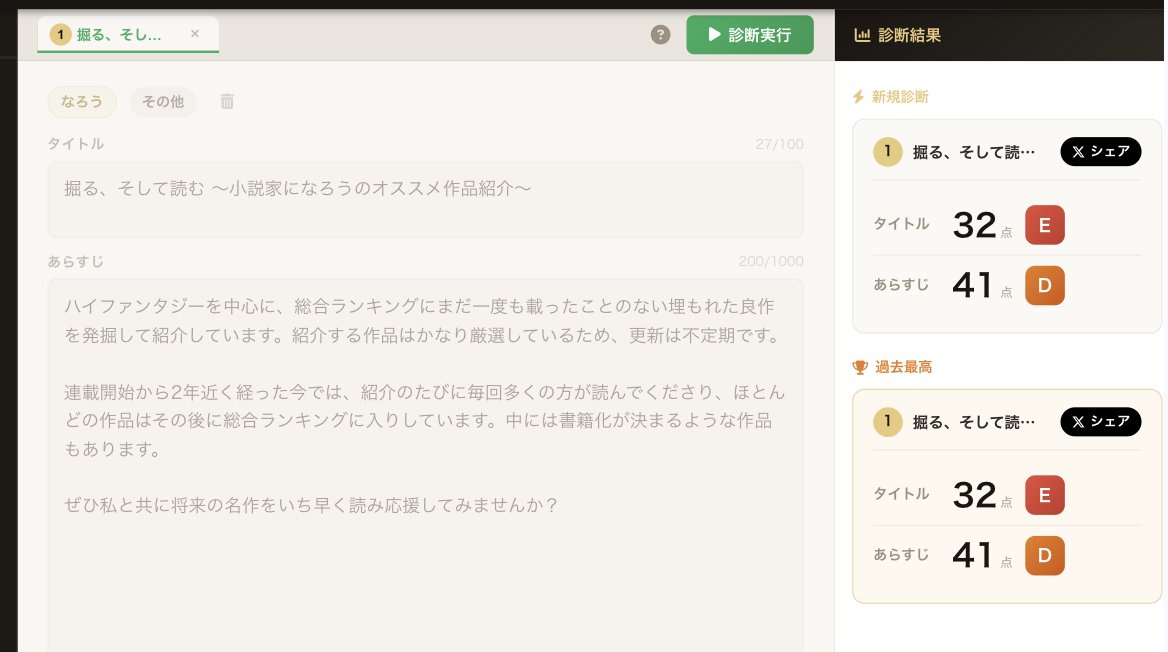Click 掘る、そして読… title in 過去最高 card

(x=974, y=422)
